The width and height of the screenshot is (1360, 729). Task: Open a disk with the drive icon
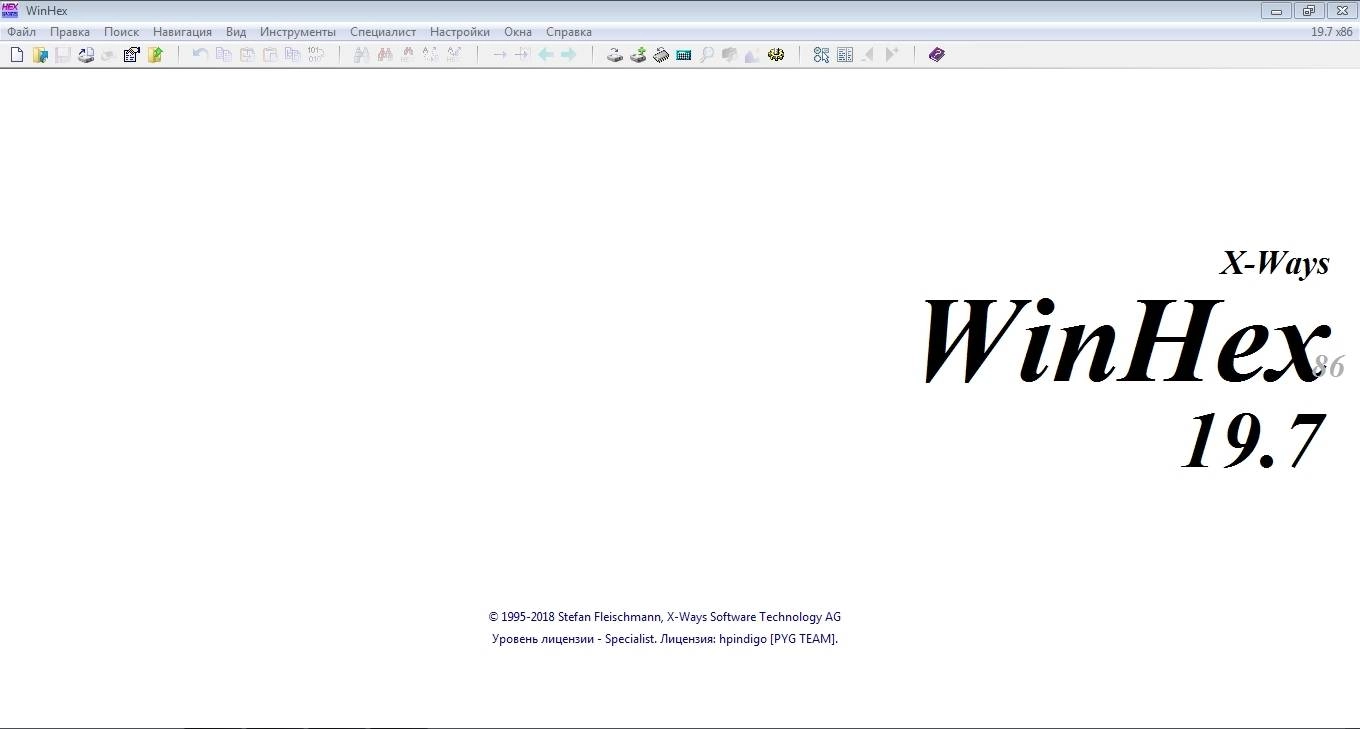(x=615, y=55)
